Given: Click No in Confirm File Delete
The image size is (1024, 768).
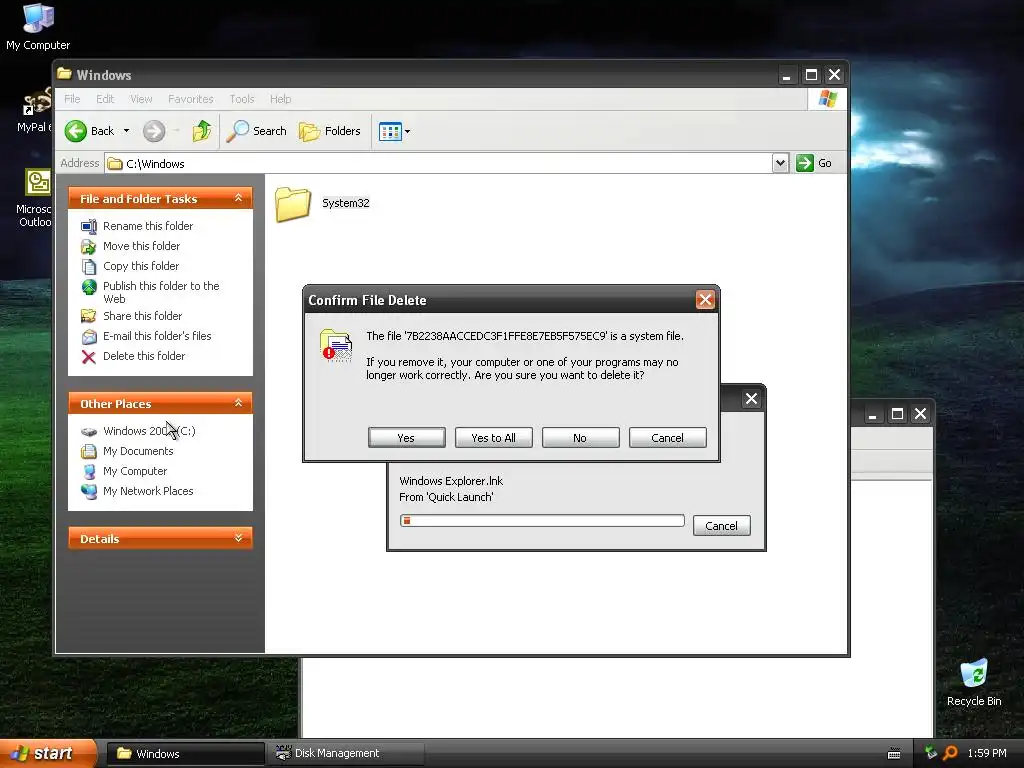Looking at the screenshot, I should point(581,438).
